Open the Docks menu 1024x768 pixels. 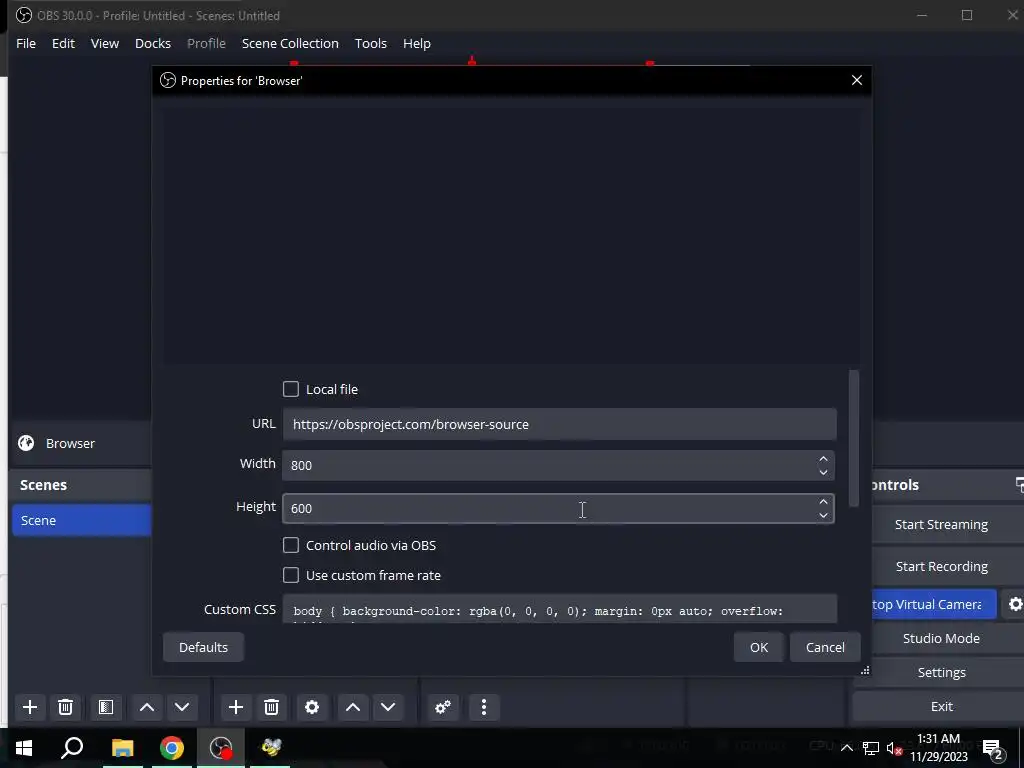tap(153, 43)
